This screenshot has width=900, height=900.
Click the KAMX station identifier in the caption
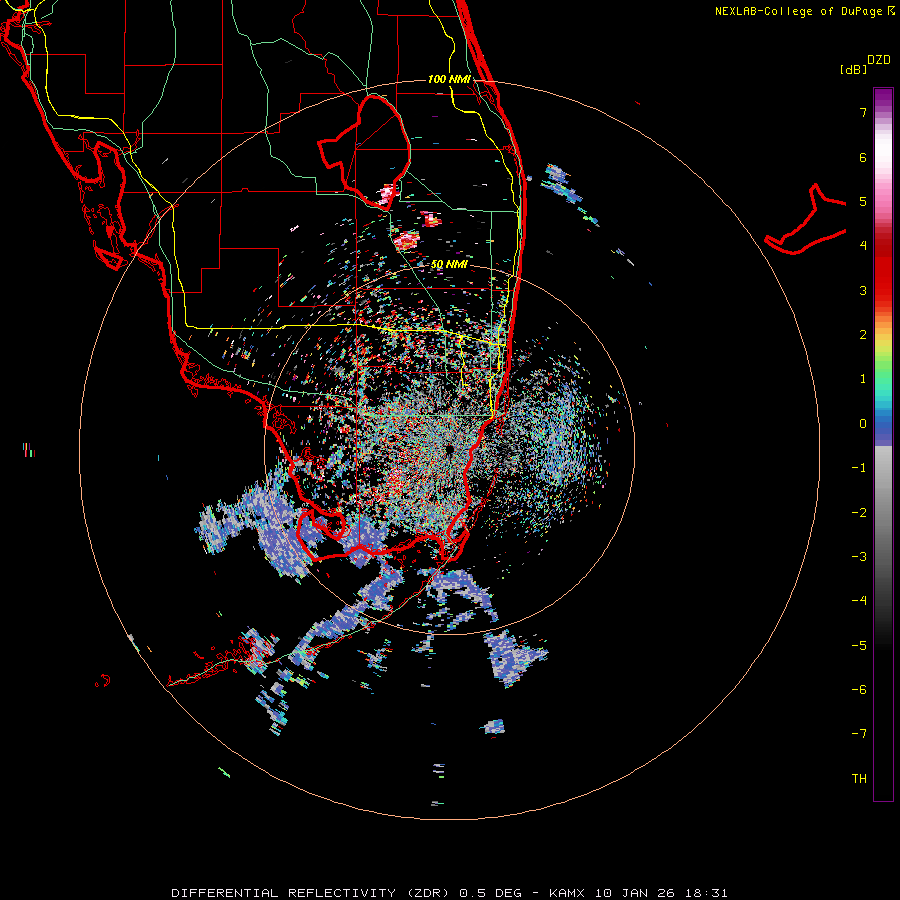568,893
